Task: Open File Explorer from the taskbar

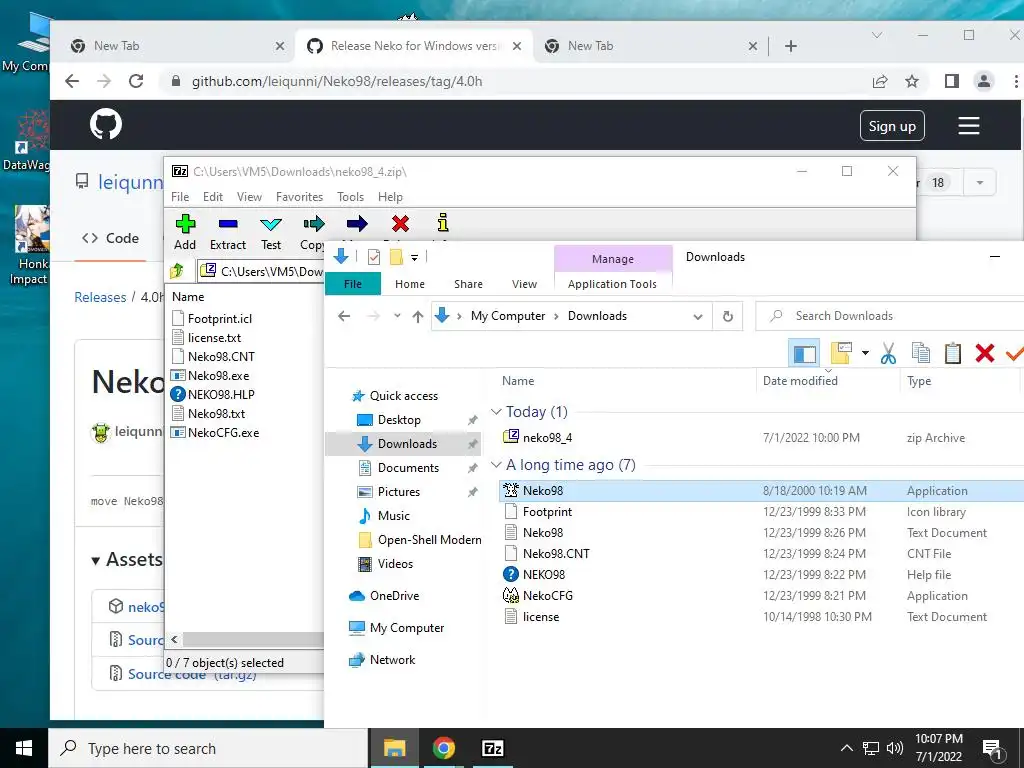Action: [x=394, y=748]
